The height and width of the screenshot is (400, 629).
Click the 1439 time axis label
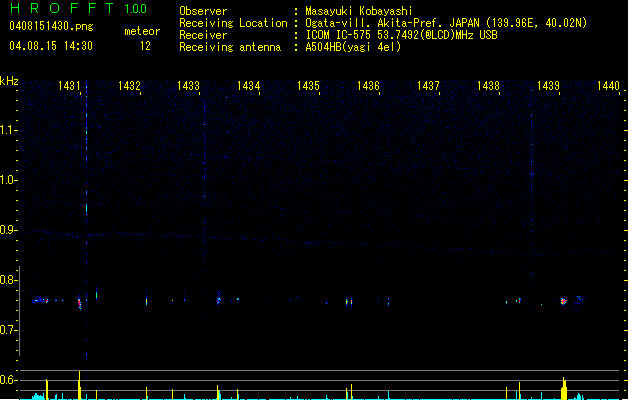tap(548, 86)
